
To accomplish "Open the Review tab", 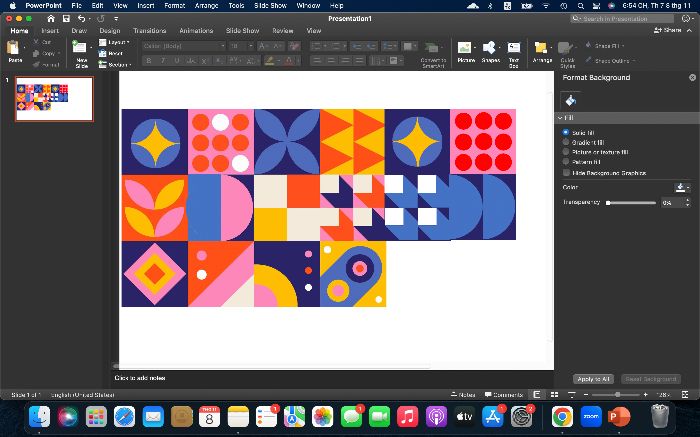I will [283, 31].
